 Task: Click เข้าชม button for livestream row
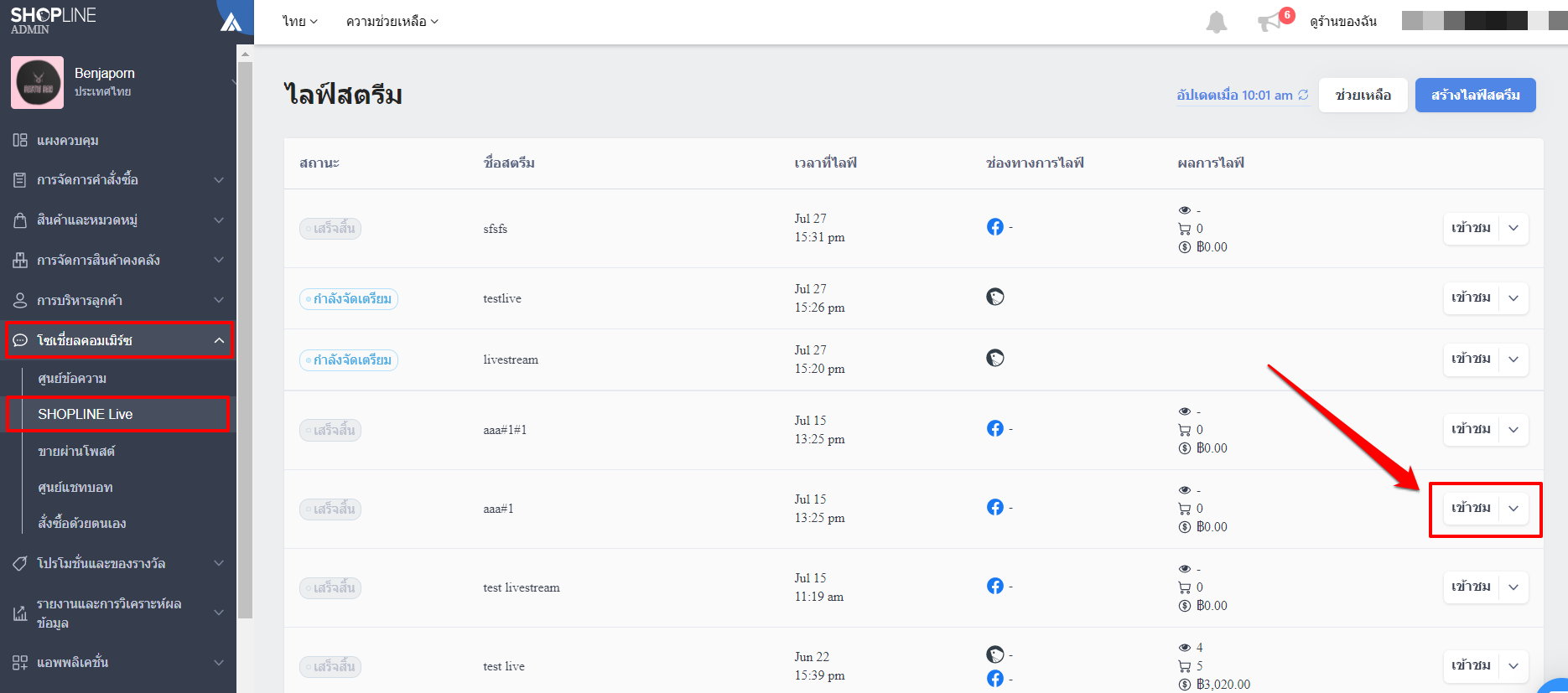click(1471, 359)
